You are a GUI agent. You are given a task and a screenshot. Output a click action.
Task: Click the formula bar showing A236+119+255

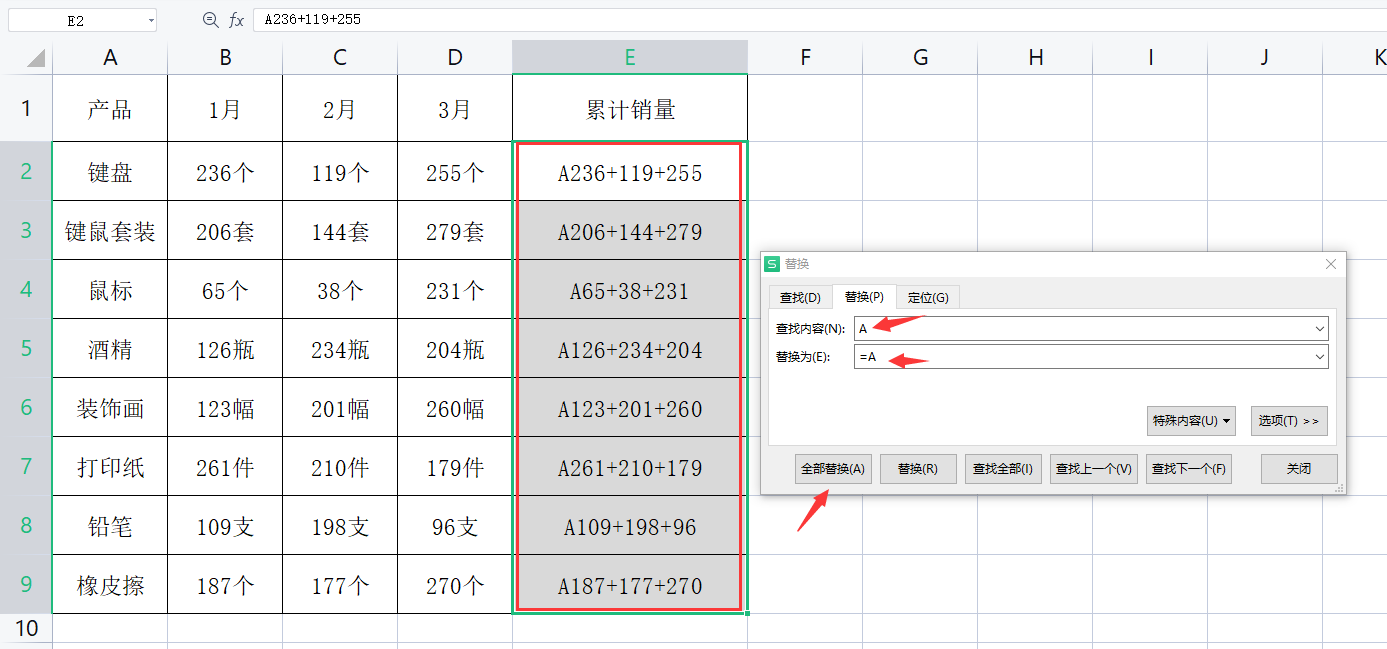(818, 20)
